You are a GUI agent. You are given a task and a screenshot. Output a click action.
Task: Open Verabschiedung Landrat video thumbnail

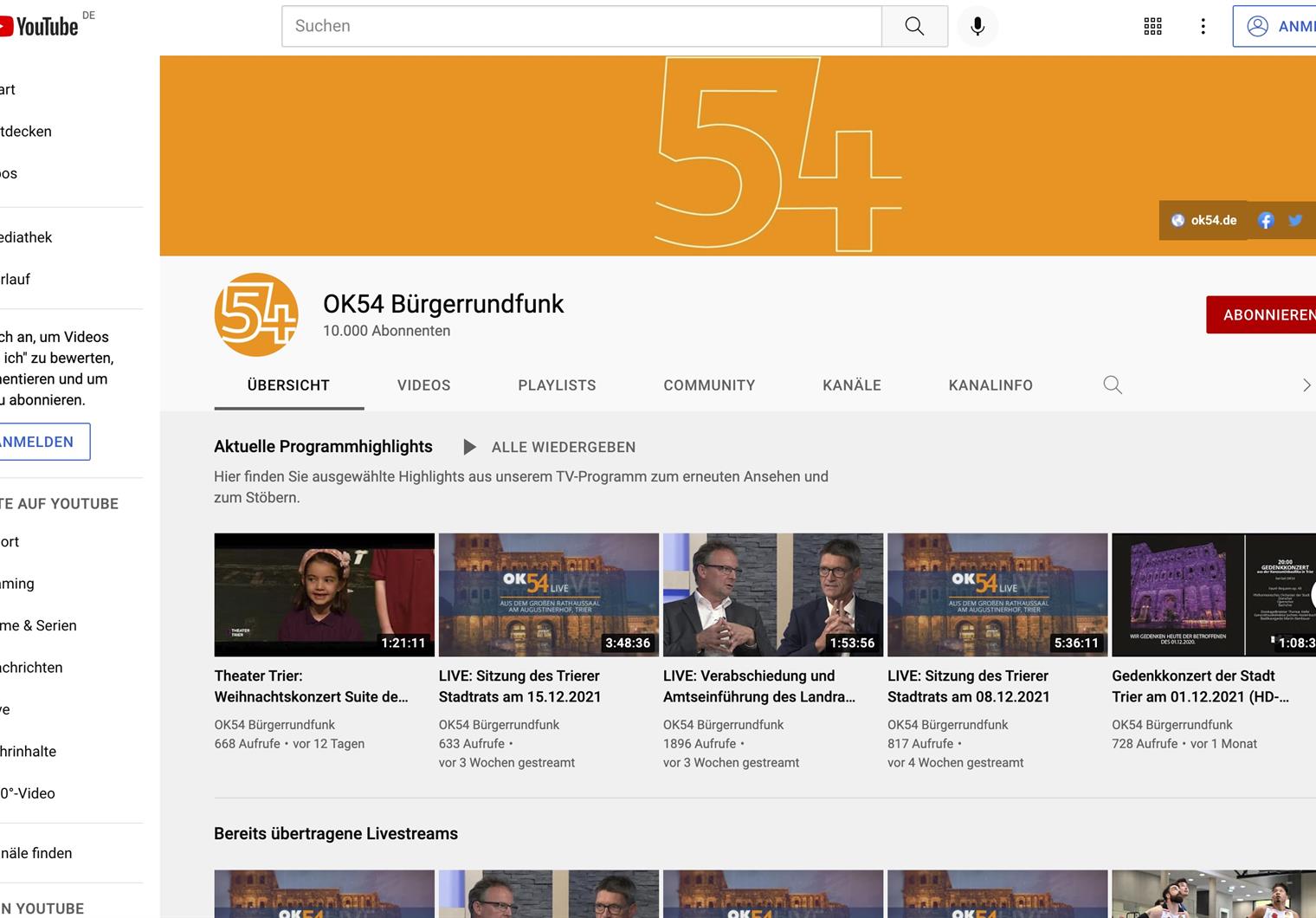point(773,595)
